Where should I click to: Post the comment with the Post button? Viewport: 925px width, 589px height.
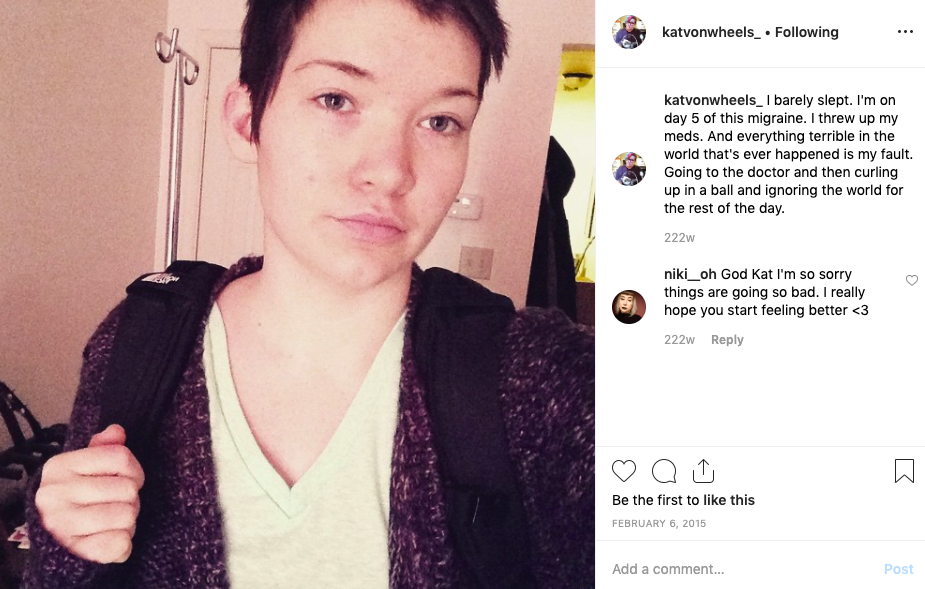(x=898, y=569)
